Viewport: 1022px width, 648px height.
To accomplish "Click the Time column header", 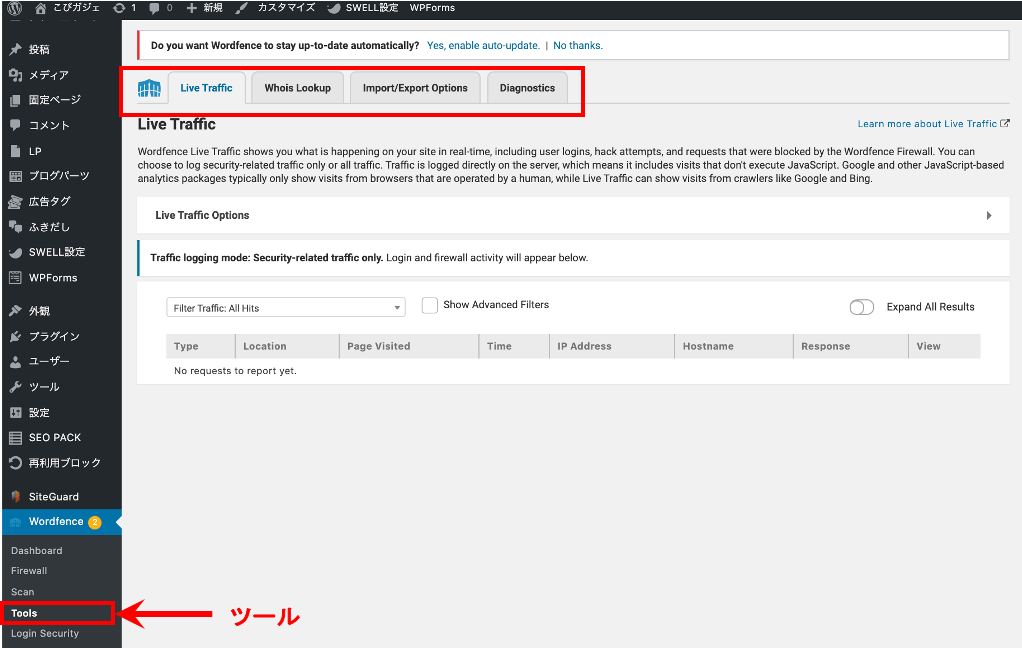I will point(514,346).
